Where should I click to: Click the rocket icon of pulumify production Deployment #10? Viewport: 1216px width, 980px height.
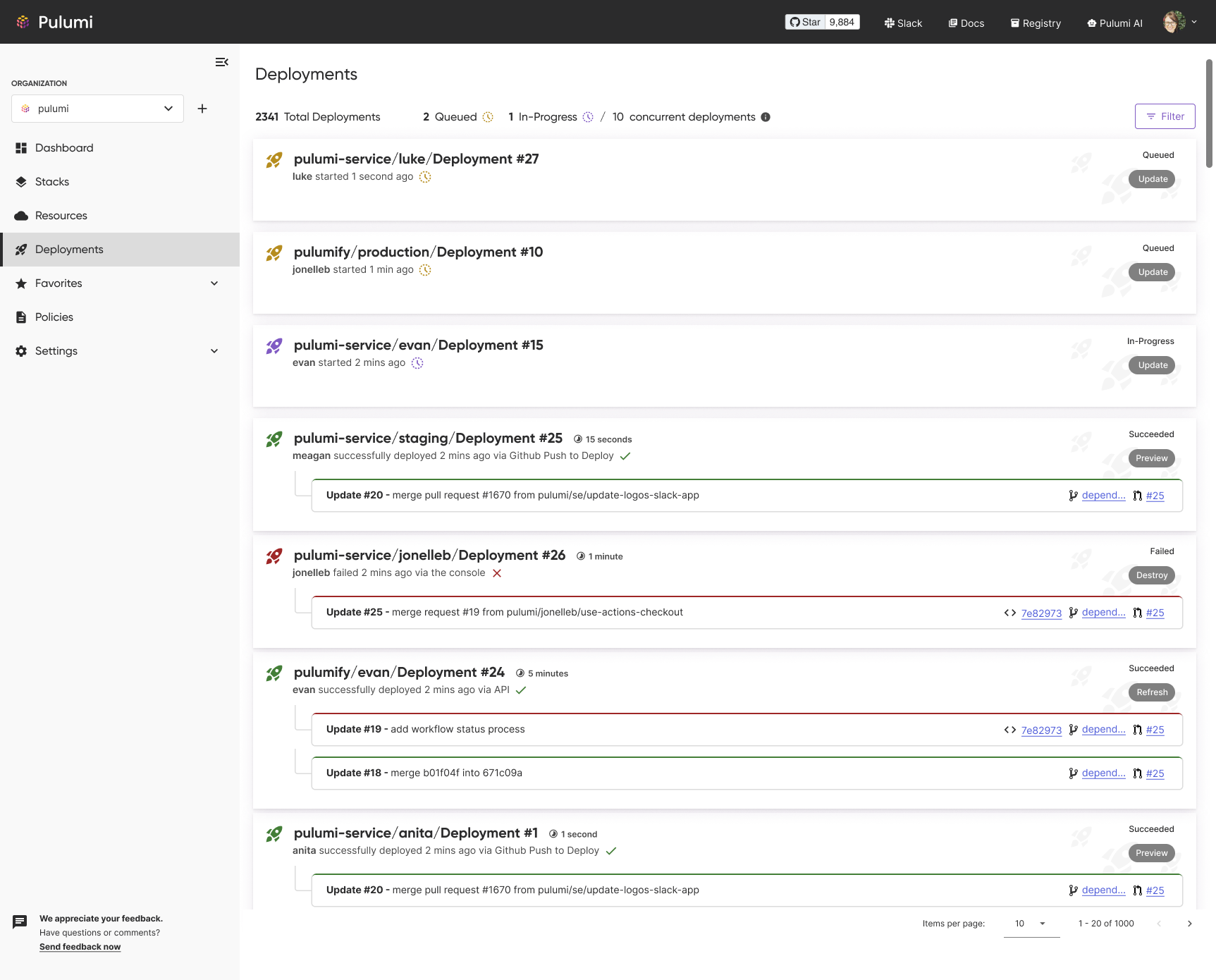coord(274,253)
